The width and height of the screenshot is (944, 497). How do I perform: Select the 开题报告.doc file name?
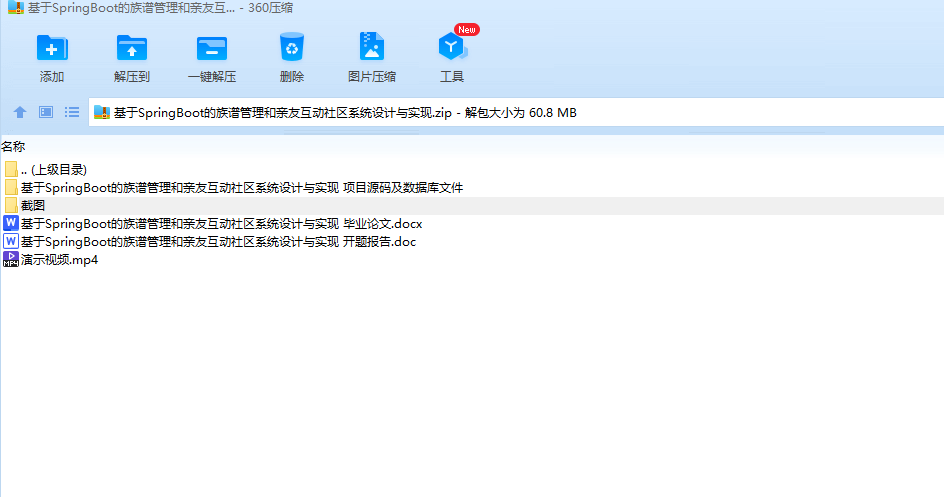[x=219, y=242]
